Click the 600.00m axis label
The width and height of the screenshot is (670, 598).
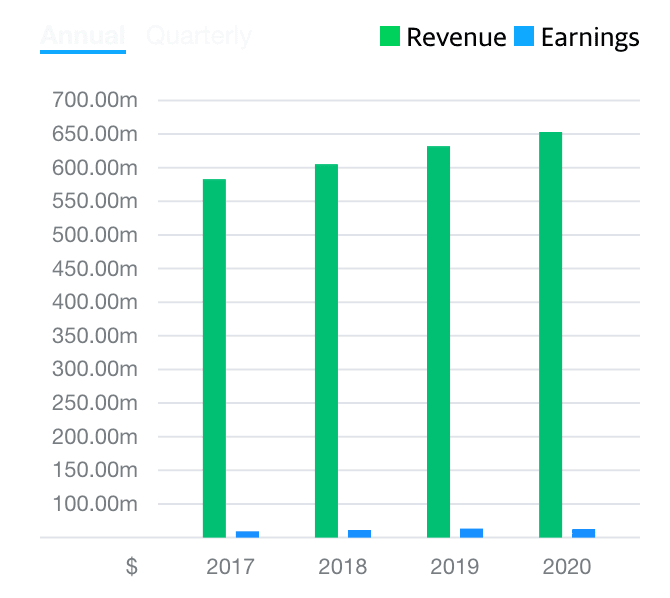click(x=95, y=168)
